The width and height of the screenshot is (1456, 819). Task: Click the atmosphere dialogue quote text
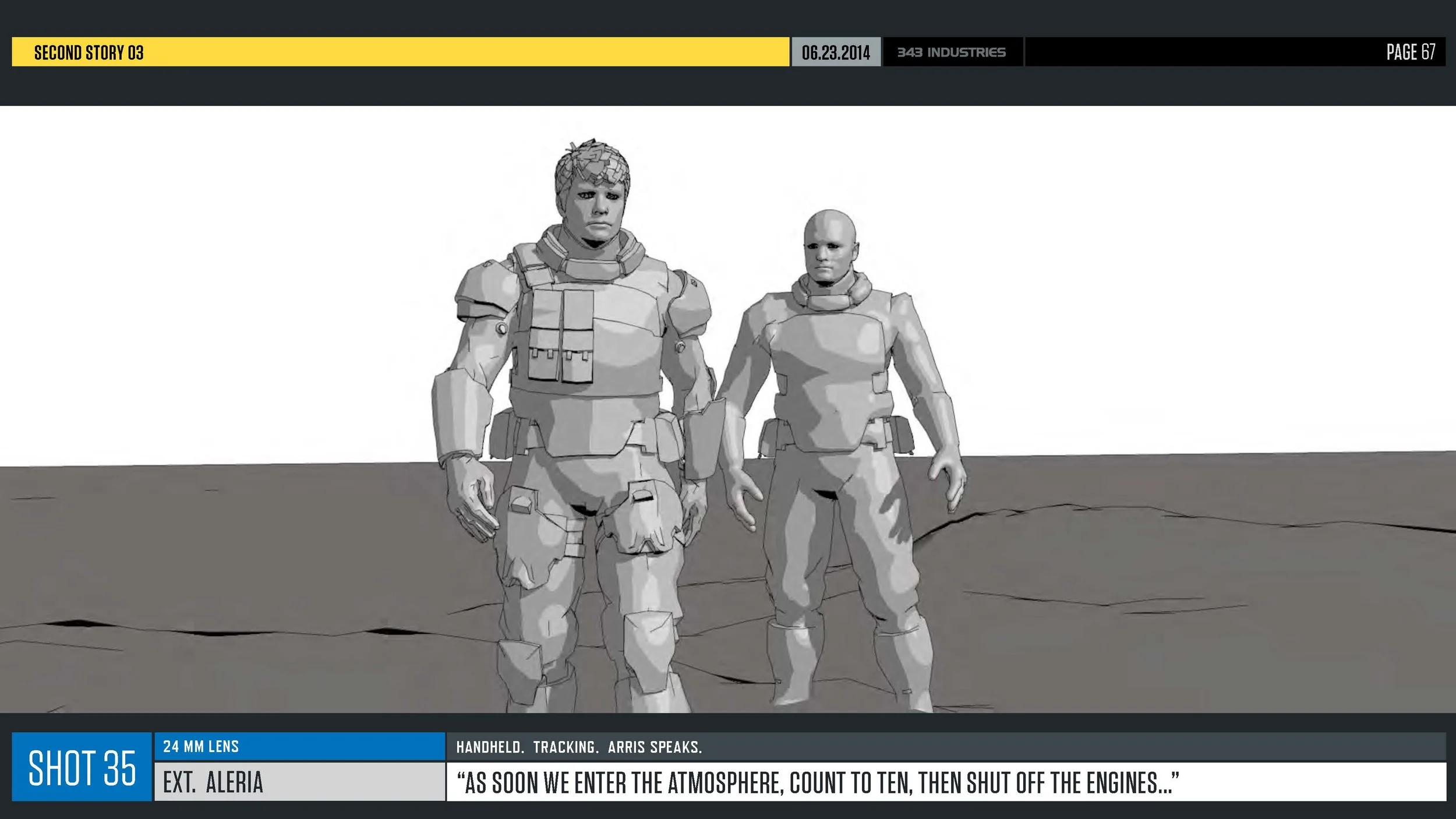[817, 783]
